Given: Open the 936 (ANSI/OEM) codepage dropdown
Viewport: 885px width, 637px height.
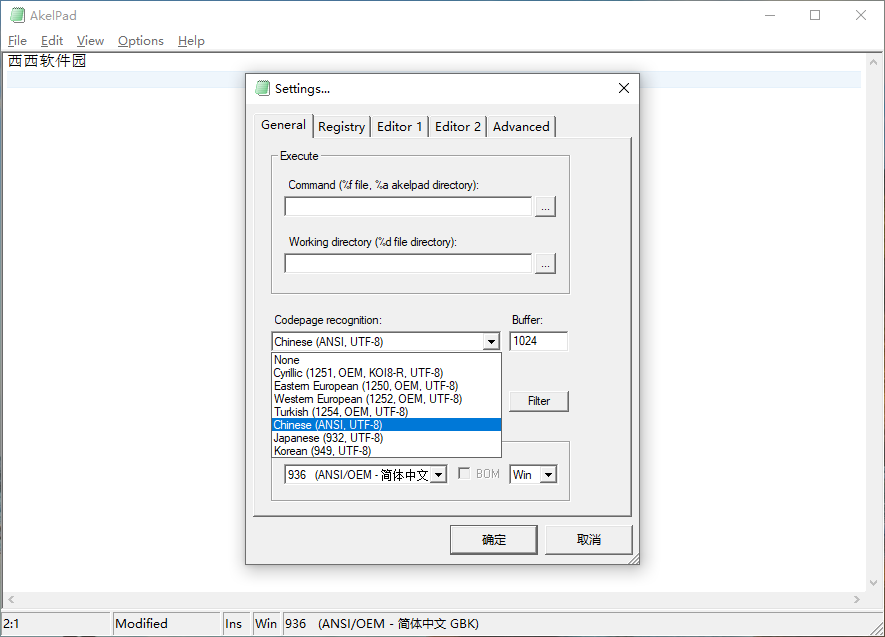Looking at the screenshot, I should click(439, 475).
